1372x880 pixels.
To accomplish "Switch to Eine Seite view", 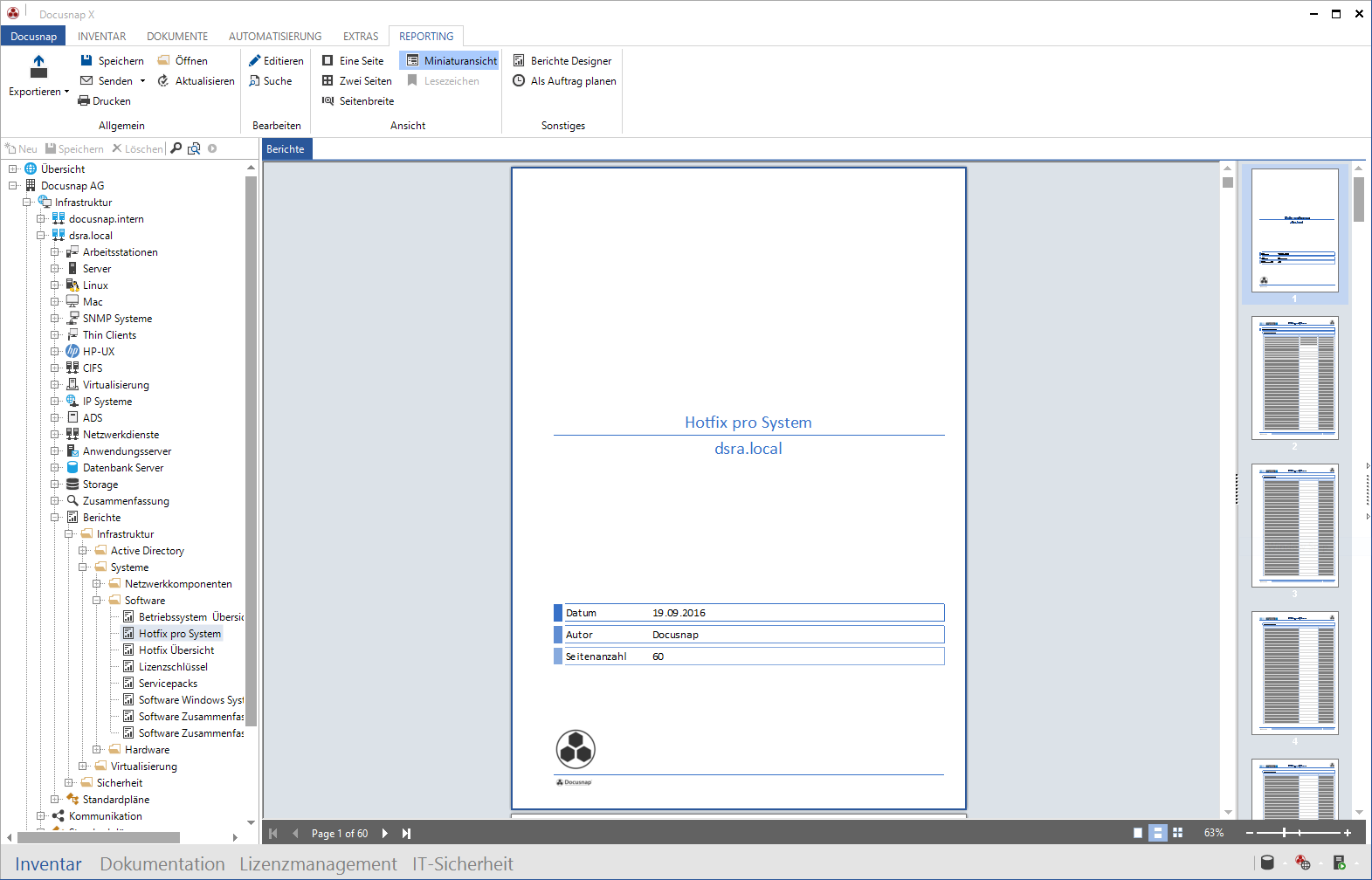I will click(x=353, y=60).
